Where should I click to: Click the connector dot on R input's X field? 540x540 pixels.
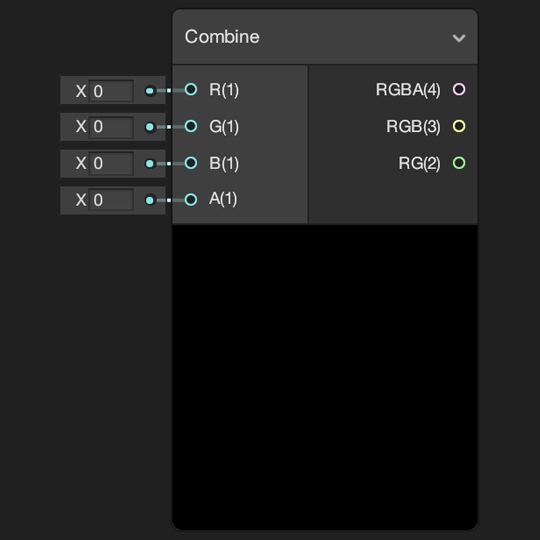click(x=150, y=91)
